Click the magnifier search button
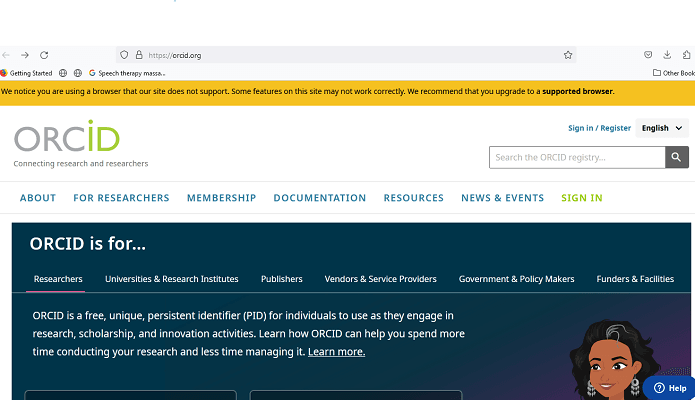This screenshot has height=400, width=695. click(677, 157)
